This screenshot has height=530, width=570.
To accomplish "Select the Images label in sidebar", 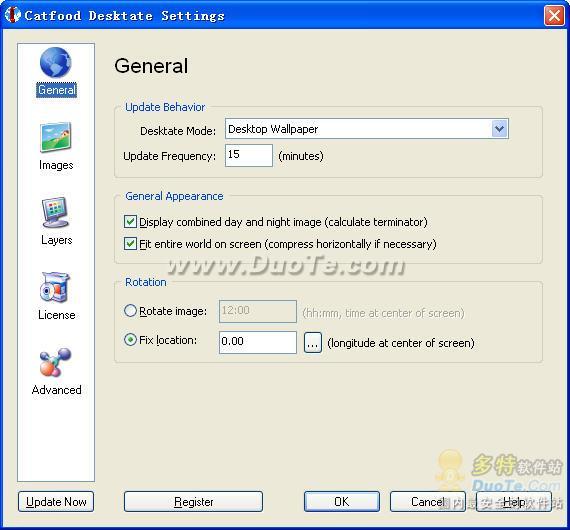I will (56, 165).
